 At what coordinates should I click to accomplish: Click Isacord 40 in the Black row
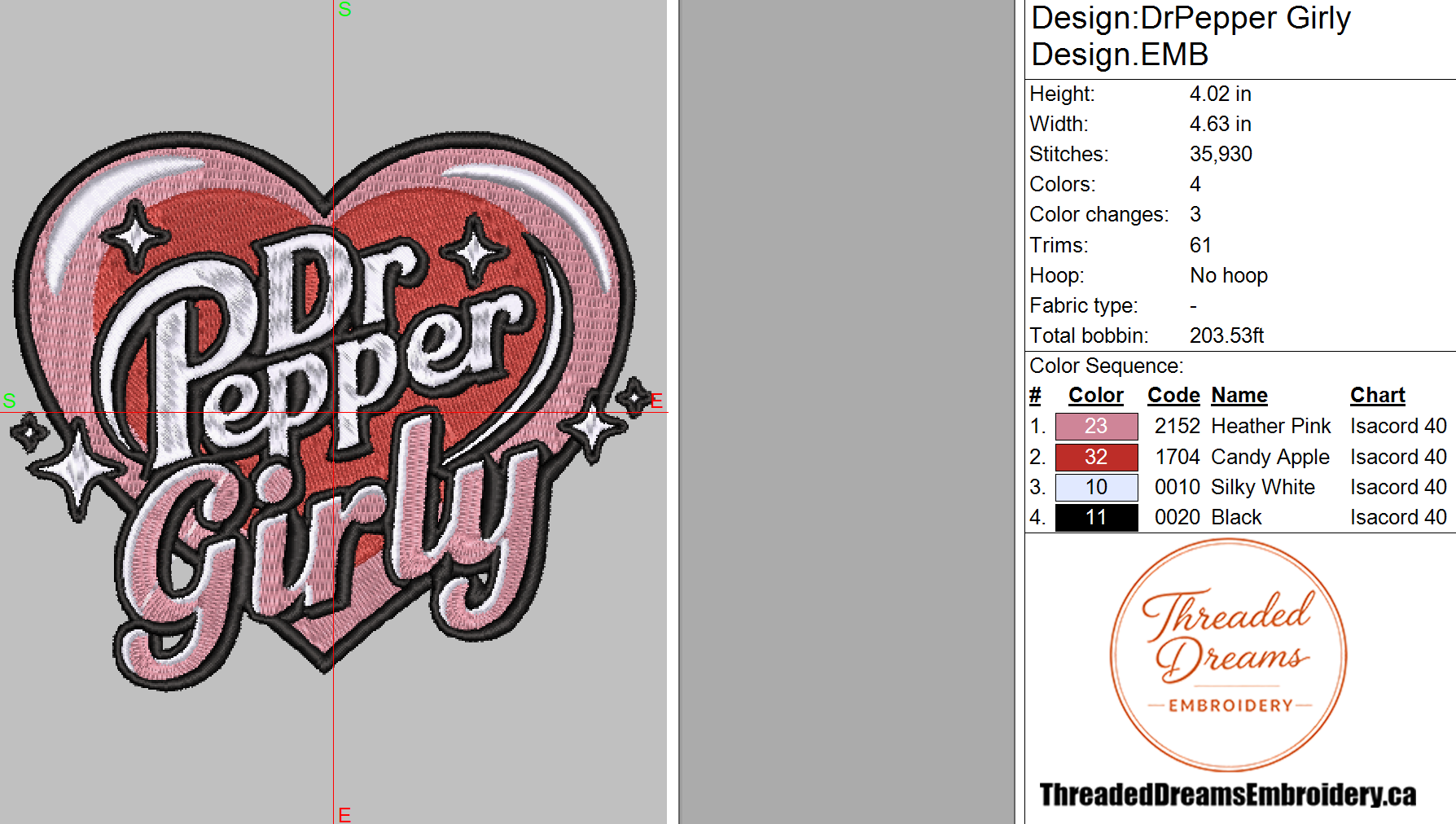click(x=1398, y=517)
